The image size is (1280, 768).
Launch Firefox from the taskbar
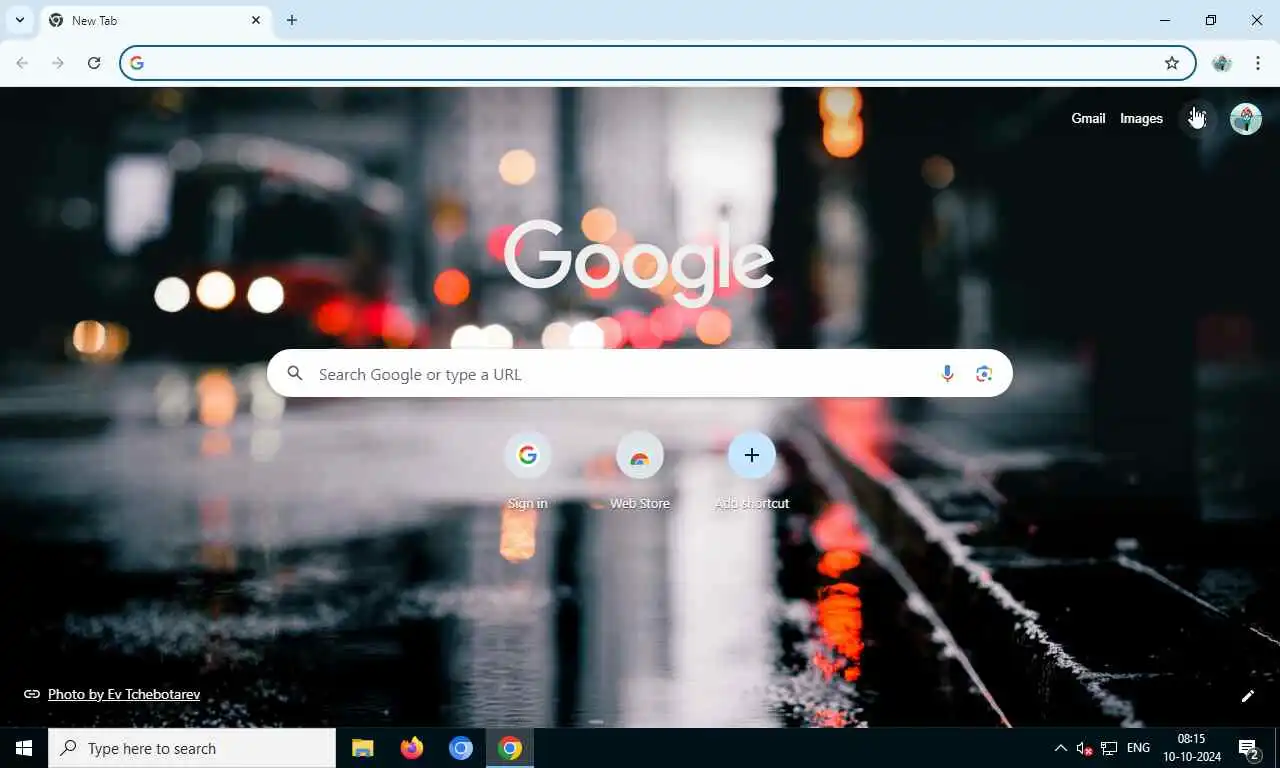tap(412, 748)
